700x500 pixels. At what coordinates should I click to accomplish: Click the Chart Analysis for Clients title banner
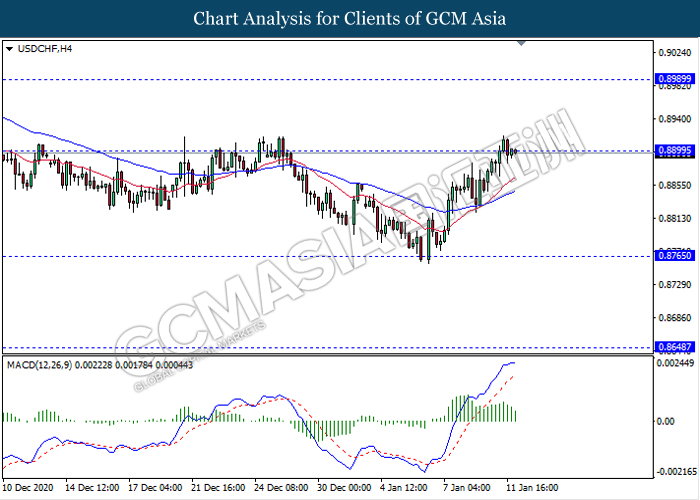pyautogui.click(x=350, y=18)
